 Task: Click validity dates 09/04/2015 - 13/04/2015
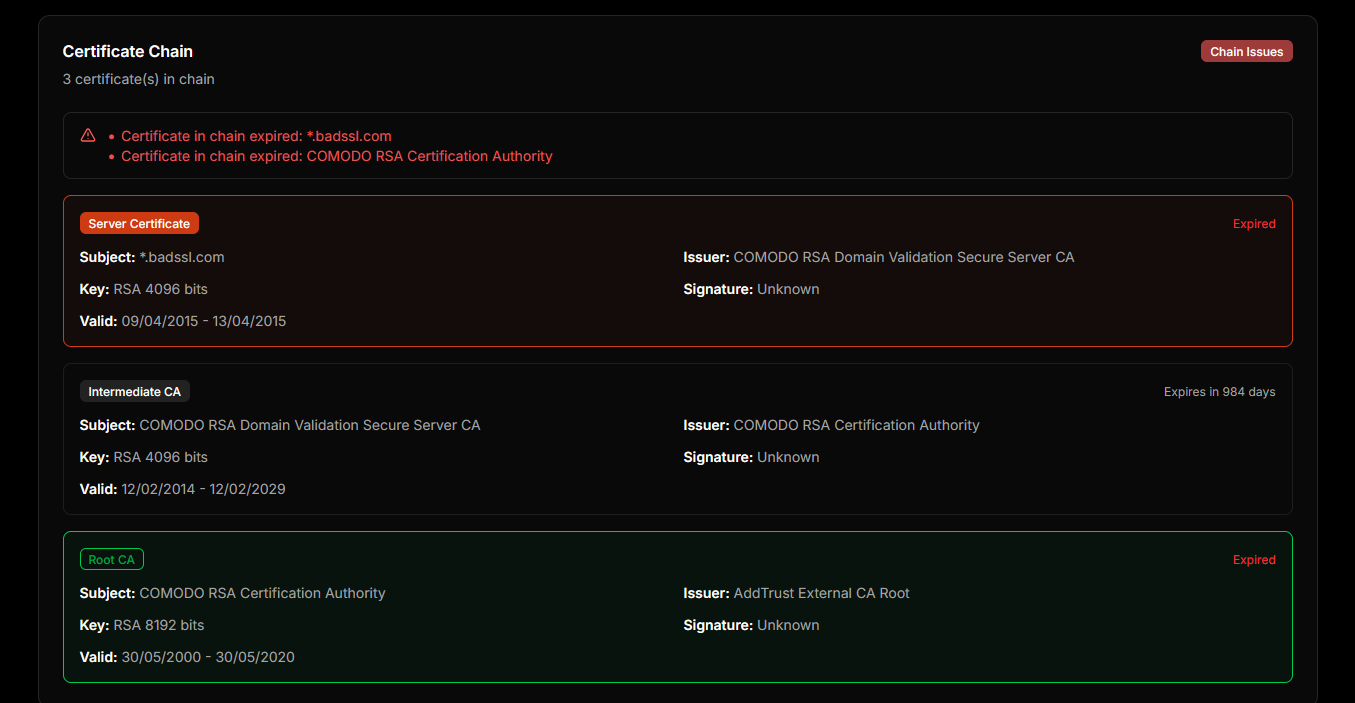[x=204, y=321]
